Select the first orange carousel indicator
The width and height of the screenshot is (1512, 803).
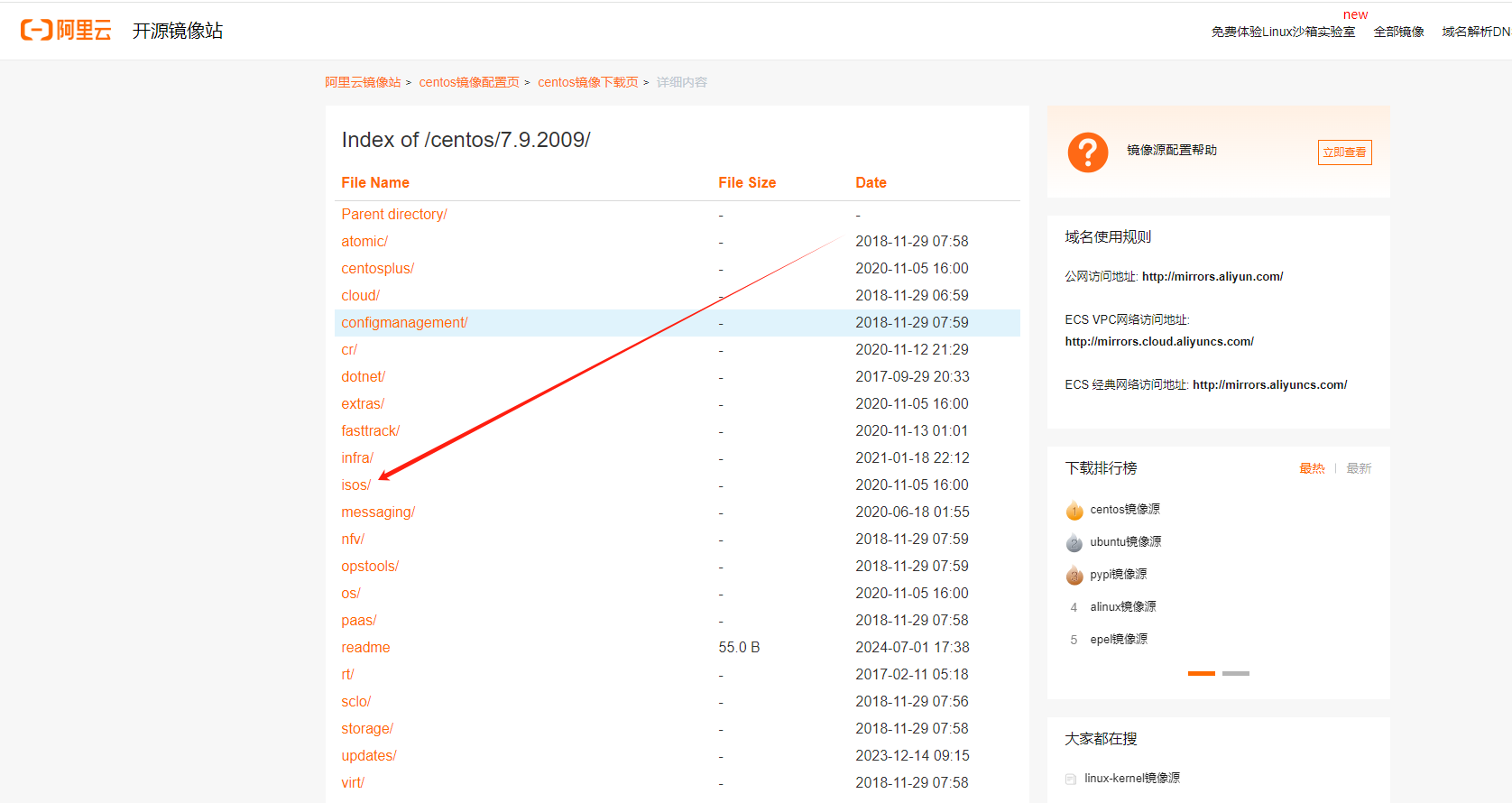[1202, 673]
